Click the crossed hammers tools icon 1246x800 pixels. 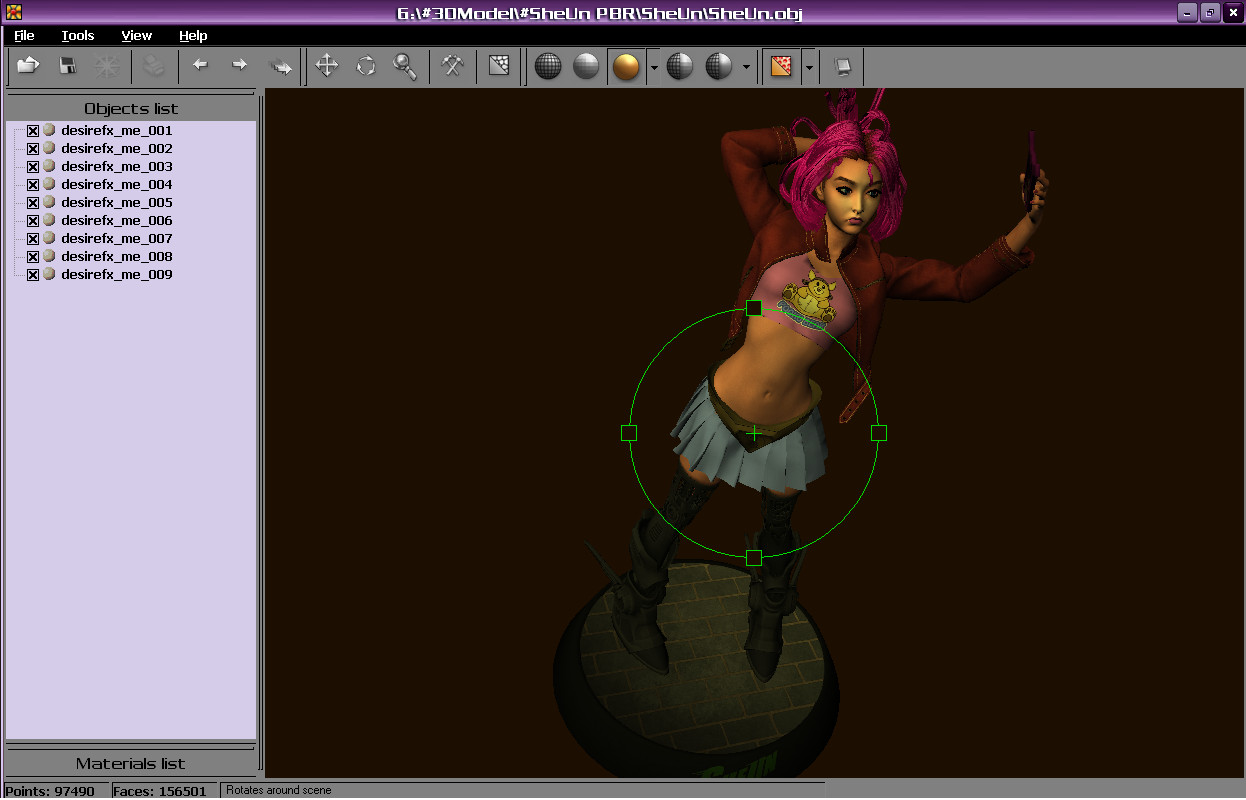tap(453, 66)
